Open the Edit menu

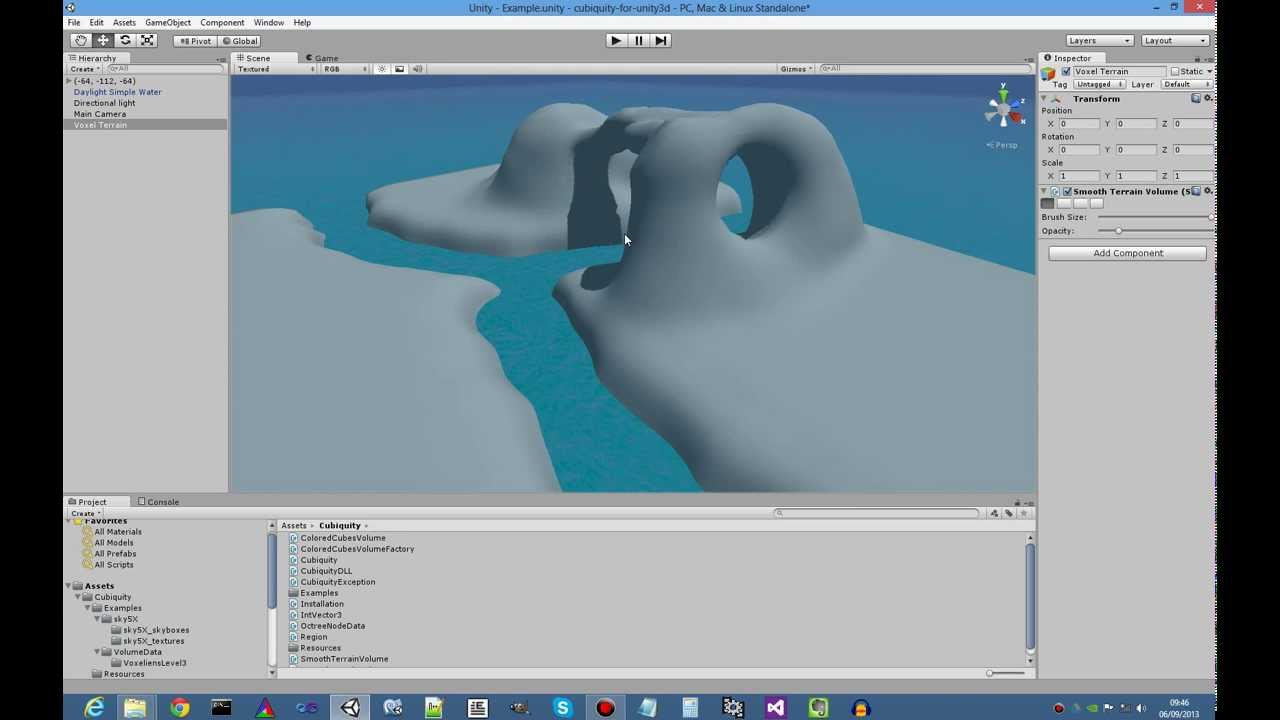coord(96,22)
